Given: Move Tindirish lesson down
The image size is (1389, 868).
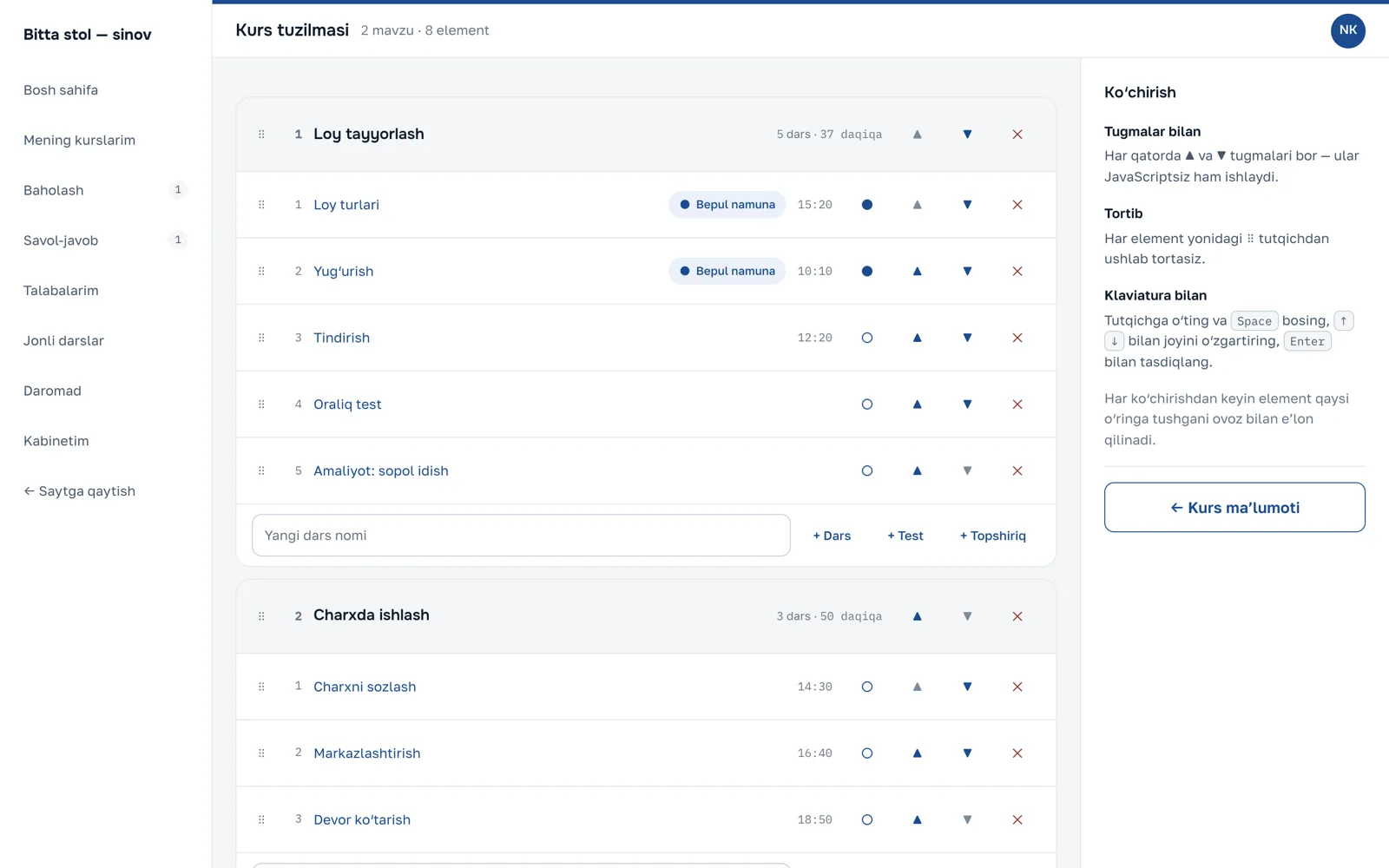Looking at the screenshot, I should point(967,338).
